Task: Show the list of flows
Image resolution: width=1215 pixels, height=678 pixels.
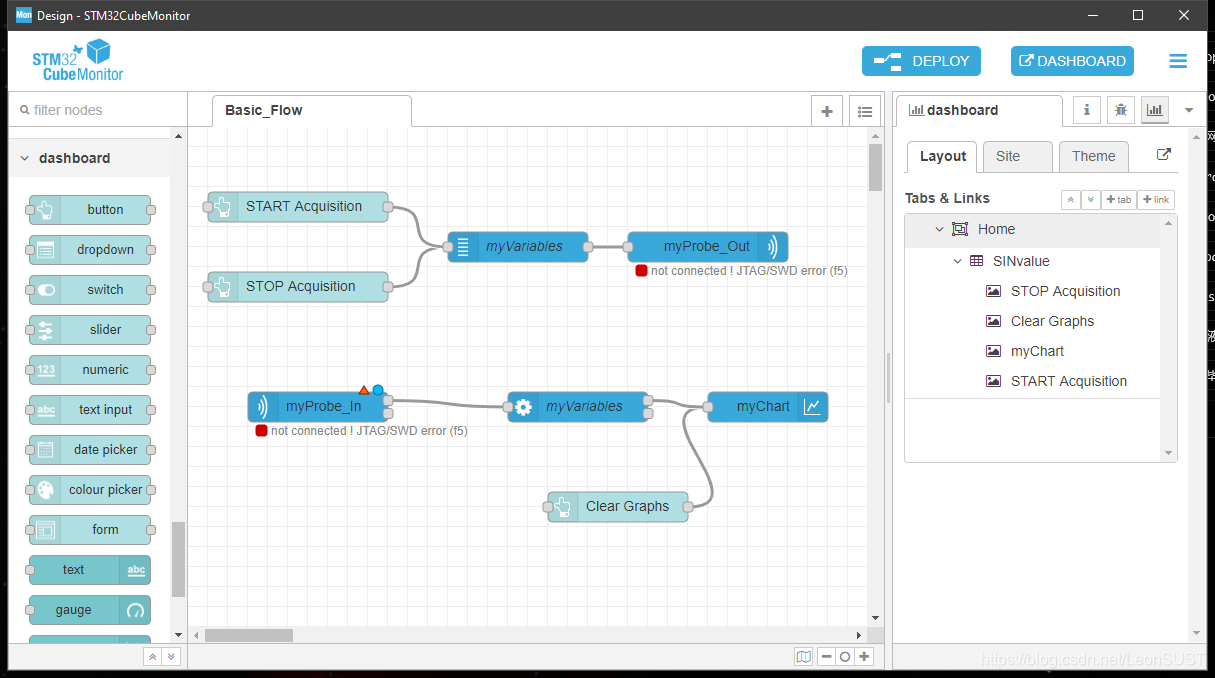Action: [865, 112]
